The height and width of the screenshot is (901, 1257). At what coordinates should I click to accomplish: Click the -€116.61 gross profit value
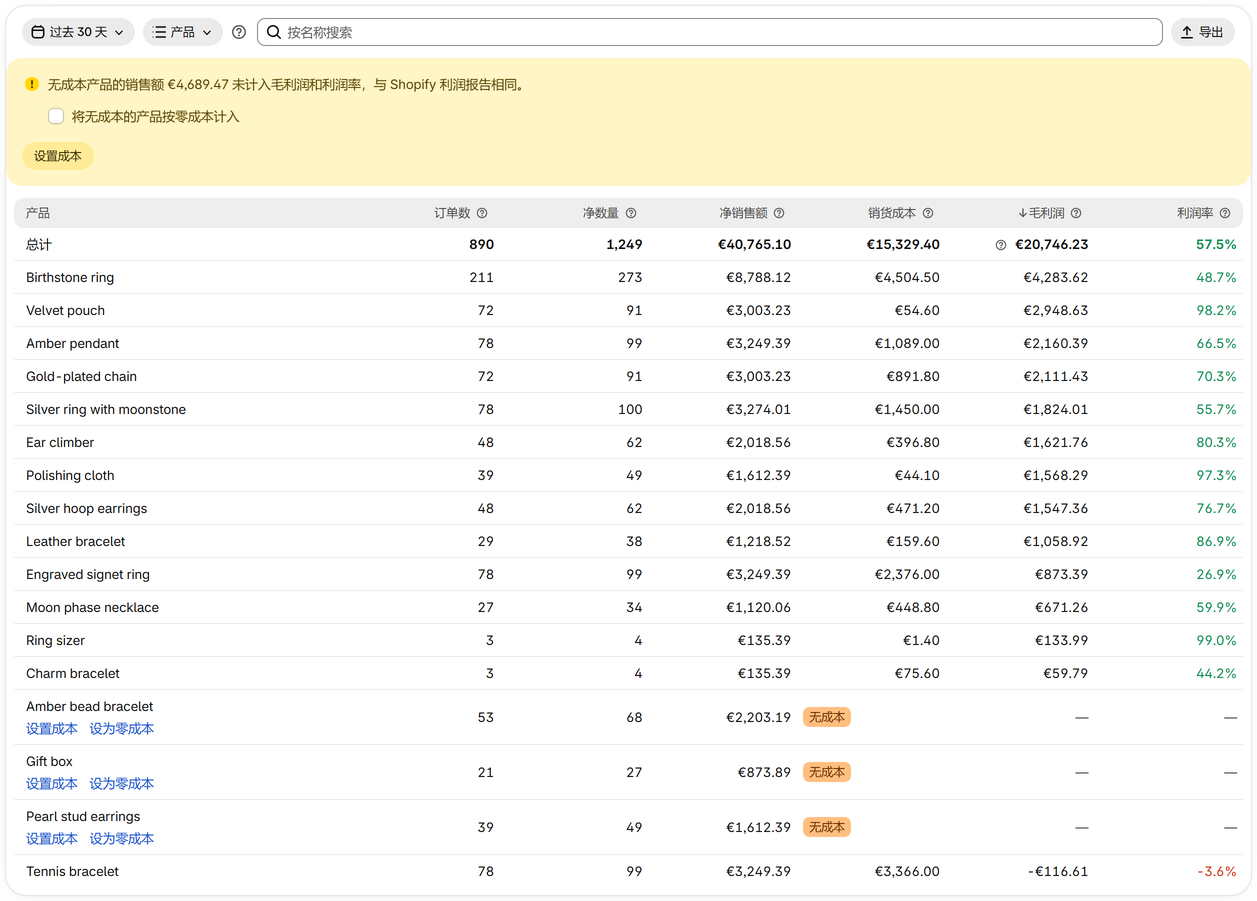coord(1058,872)
